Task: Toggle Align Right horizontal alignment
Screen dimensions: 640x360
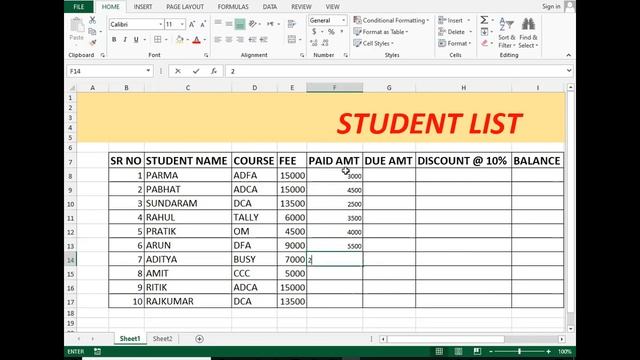Action: point(240,40)
